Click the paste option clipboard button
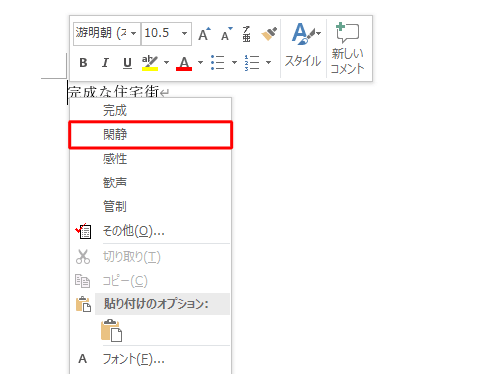500x374 pixels. tap(112, 330)
